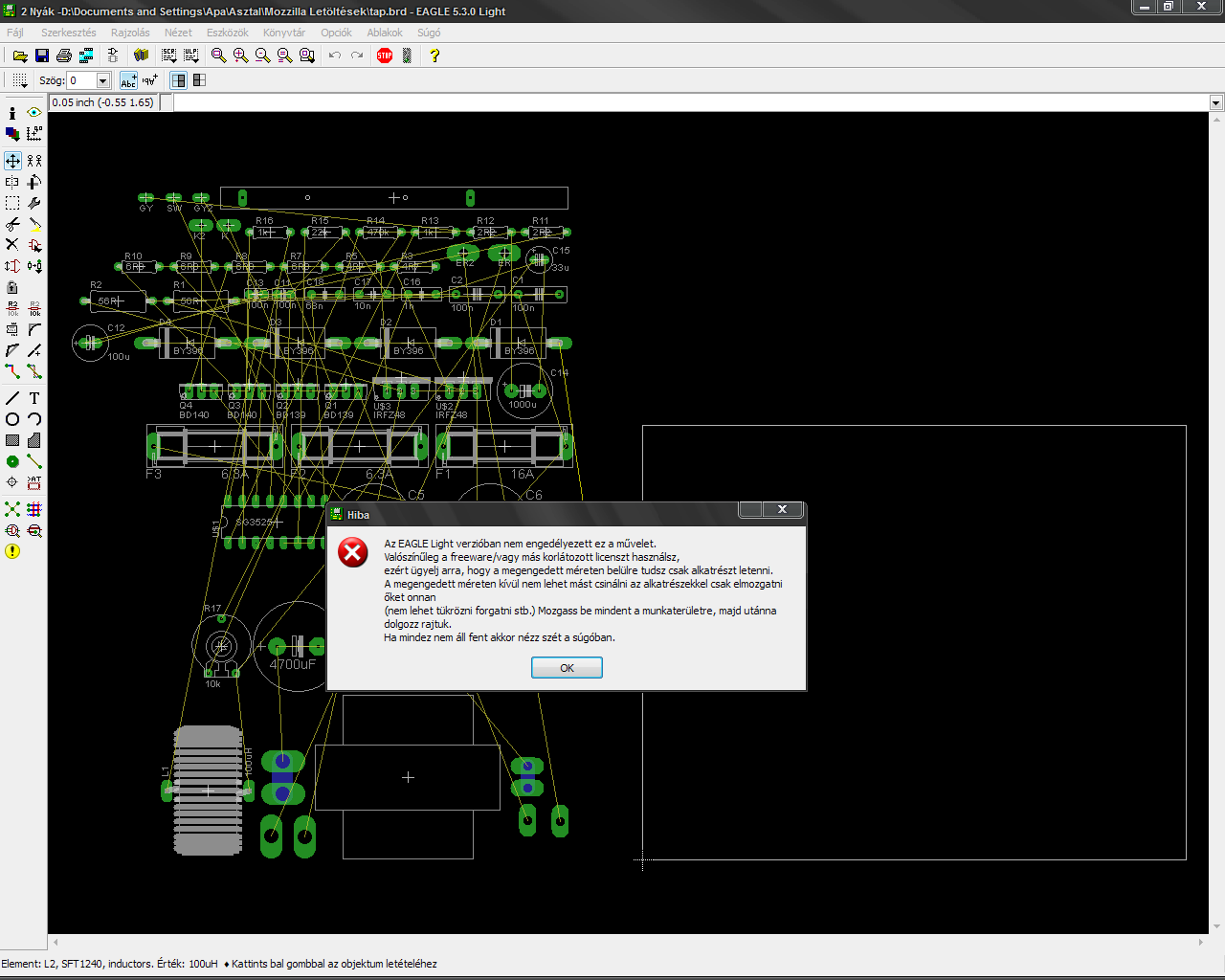Open the Grid settings dotted icon
The width and height of the screenshot is (1225, 980).
(x=20, y=80)
